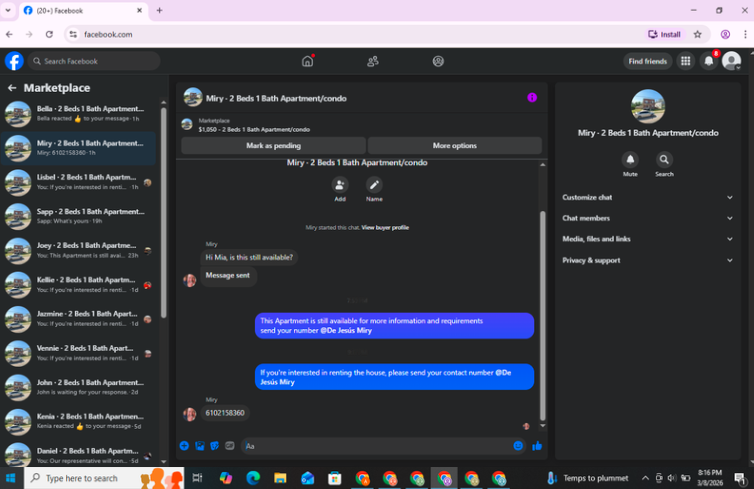
Task: Open the Facebook home logo
Action: point(14,61)
